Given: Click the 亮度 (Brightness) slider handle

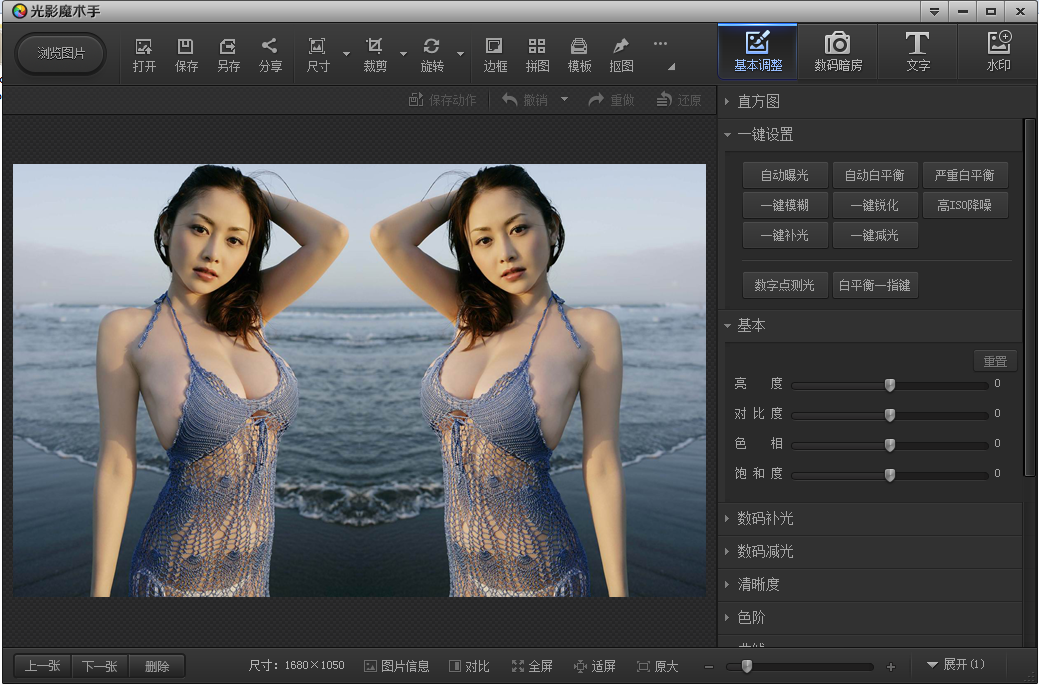Looking at the screenshot, I should point(889,385).
